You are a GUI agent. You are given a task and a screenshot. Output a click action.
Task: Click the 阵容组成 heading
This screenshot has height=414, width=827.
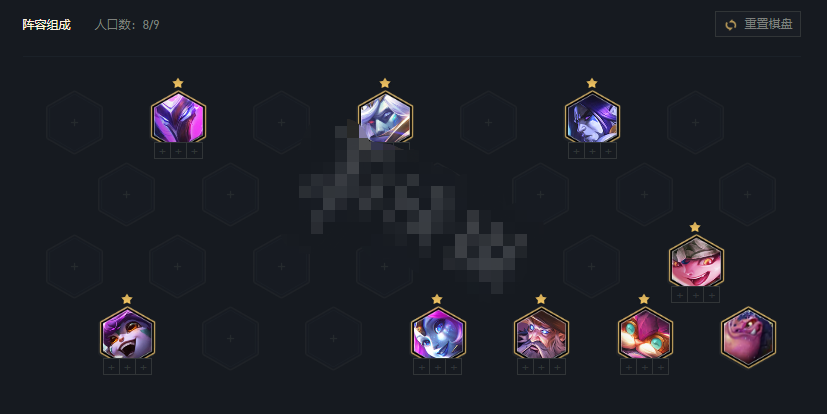click(x=46, y=25)
